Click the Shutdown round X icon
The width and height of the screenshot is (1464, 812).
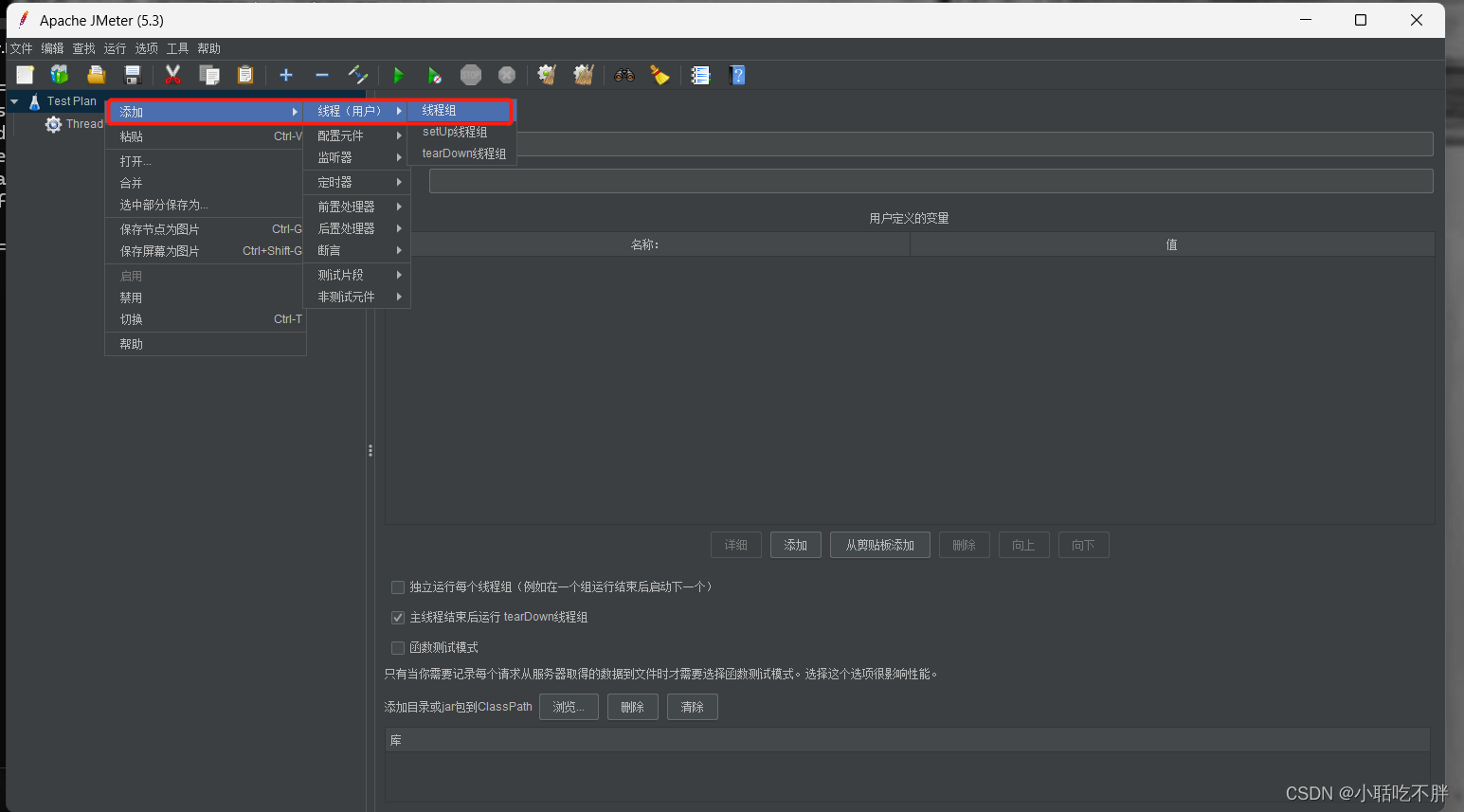click(x=507, y=75)
